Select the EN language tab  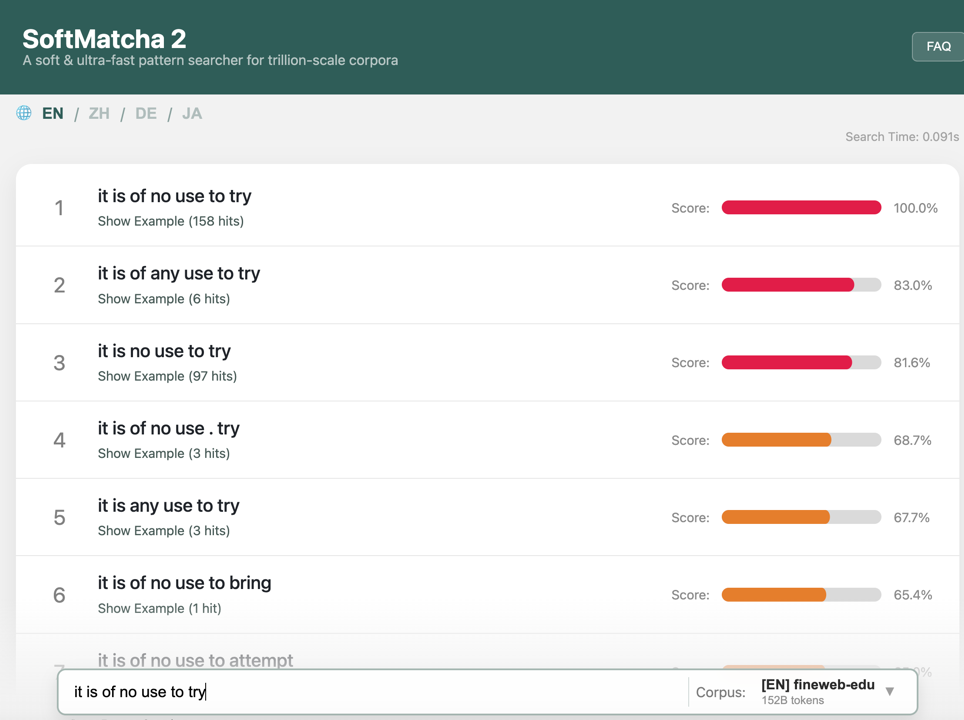pos(53,113)
